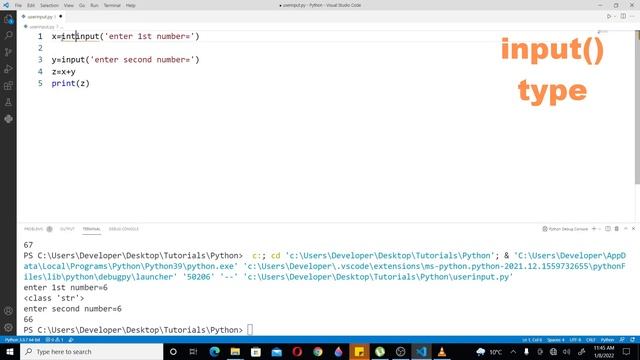Screen dimensions: 640x360
Task: Run Python file with play button
Action: [x=609, y=16]
